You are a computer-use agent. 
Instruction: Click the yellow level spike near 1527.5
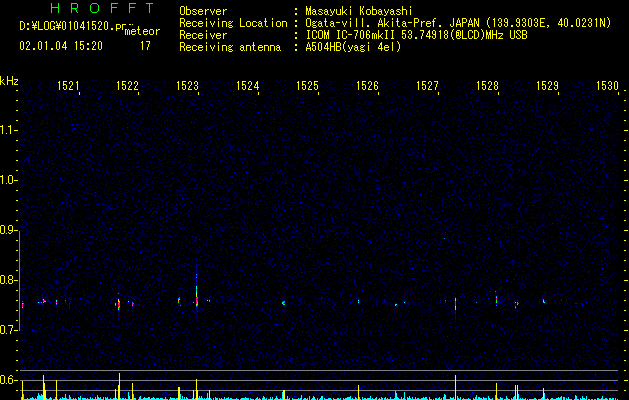(456, 387)
